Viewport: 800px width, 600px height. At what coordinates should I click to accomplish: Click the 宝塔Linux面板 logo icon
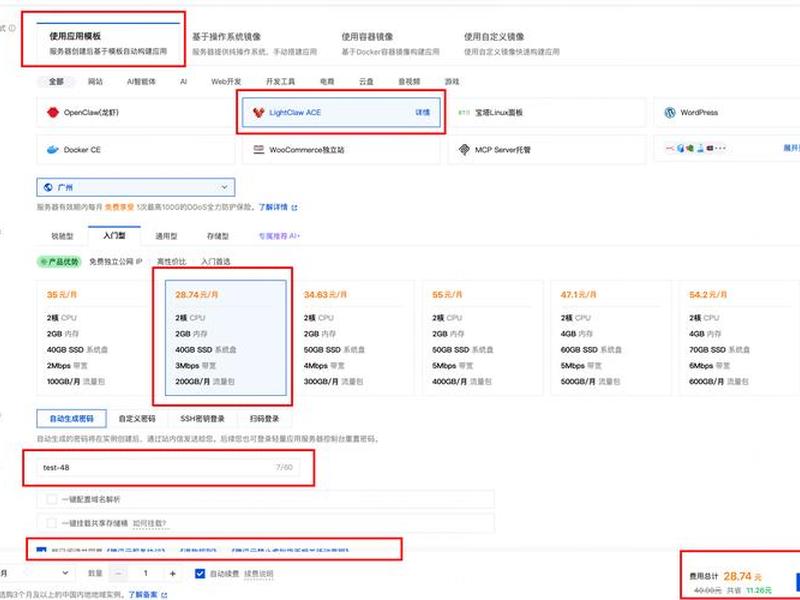(x=464, y=112)
